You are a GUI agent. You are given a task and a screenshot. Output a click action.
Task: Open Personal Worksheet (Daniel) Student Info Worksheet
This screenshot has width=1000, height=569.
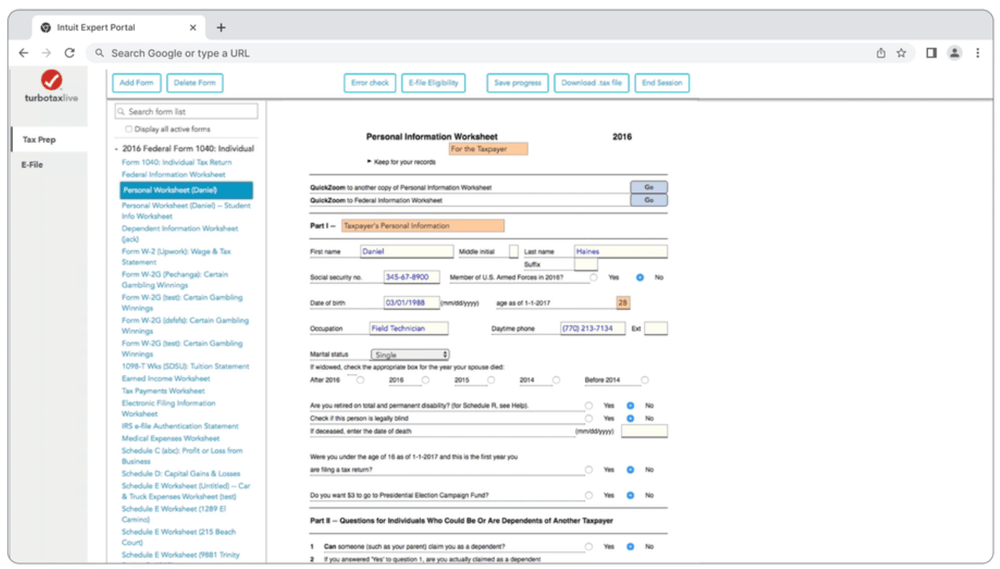point(186,211)
